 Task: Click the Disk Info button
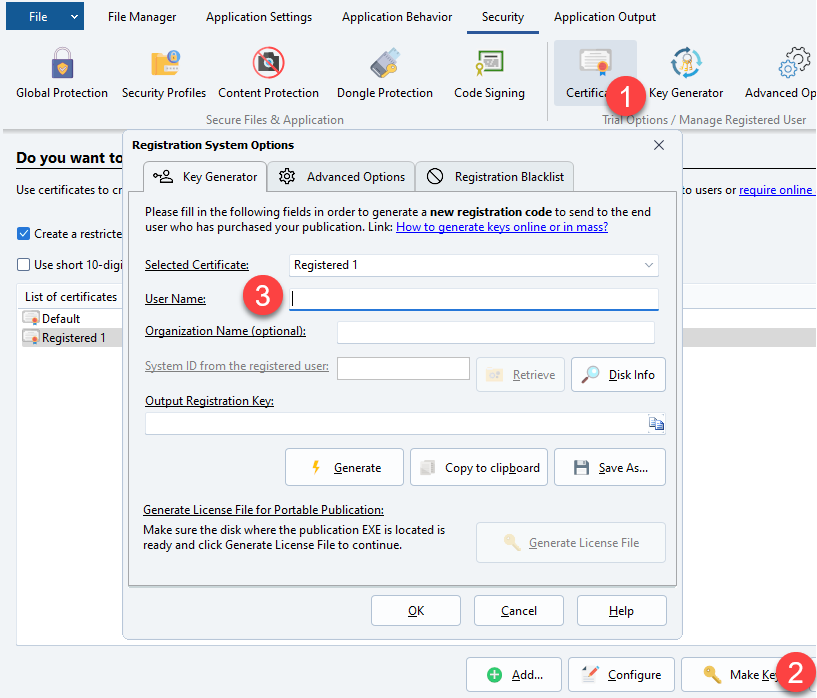point(618,374)
